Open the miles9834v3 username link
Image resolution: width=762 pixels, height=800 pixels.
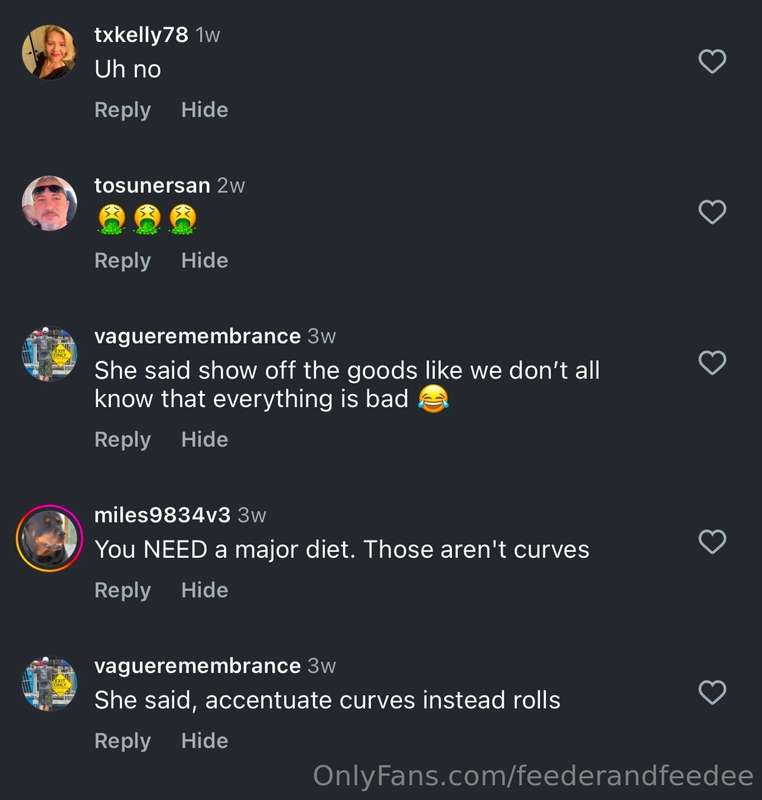click(162, 515)
